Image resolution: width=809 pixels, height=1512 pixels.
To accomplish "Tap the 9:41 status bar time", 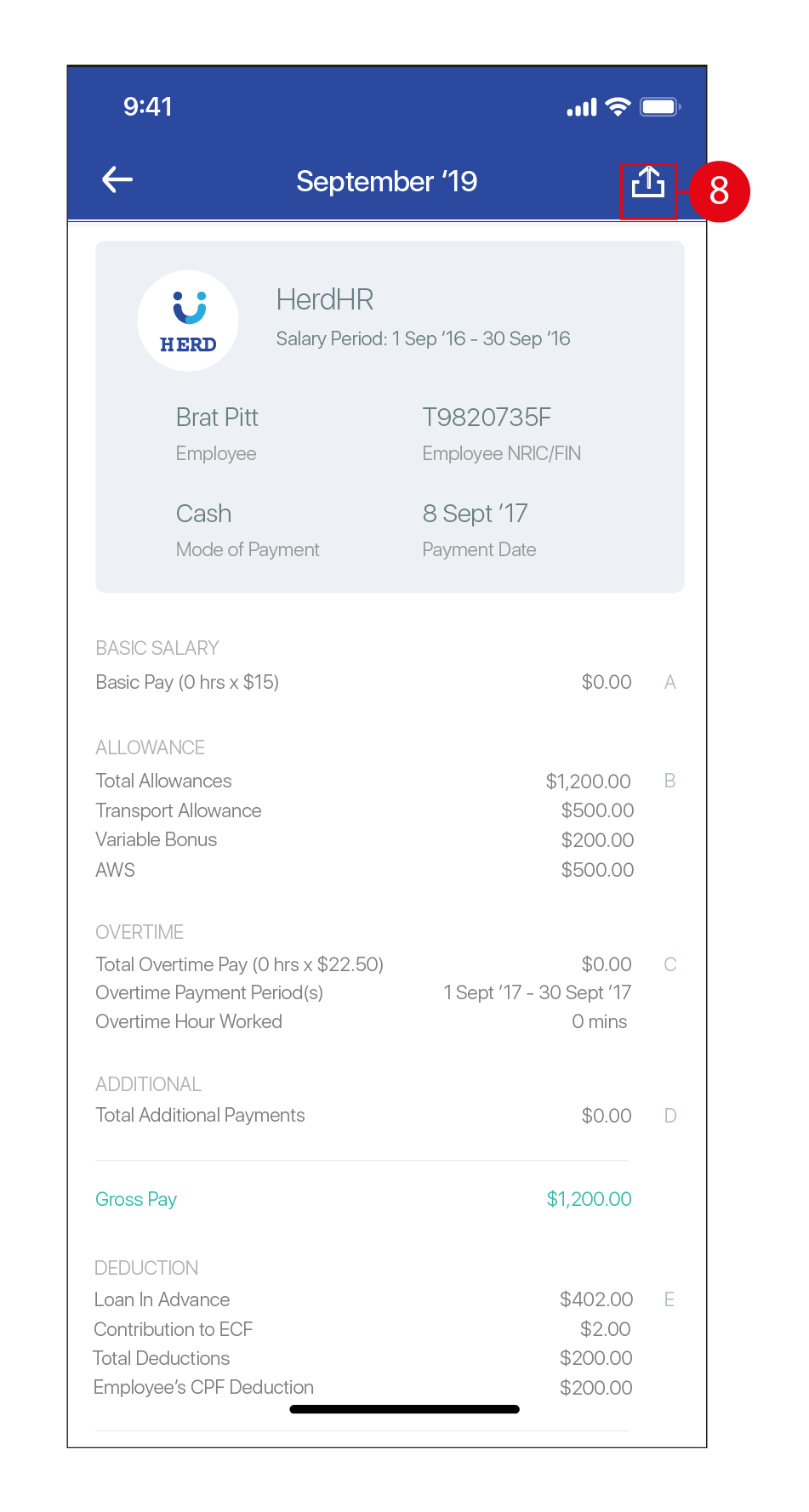I will pyautogui.click(x=148, y=106).
